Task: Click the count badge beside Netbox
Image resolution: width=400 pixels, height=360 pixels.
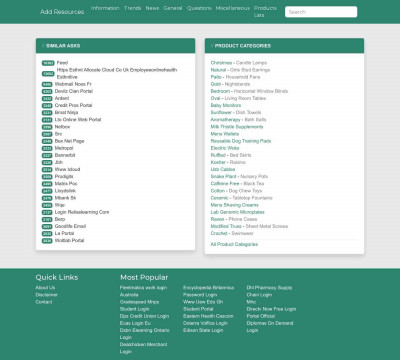Action: (x=47, y=127)
